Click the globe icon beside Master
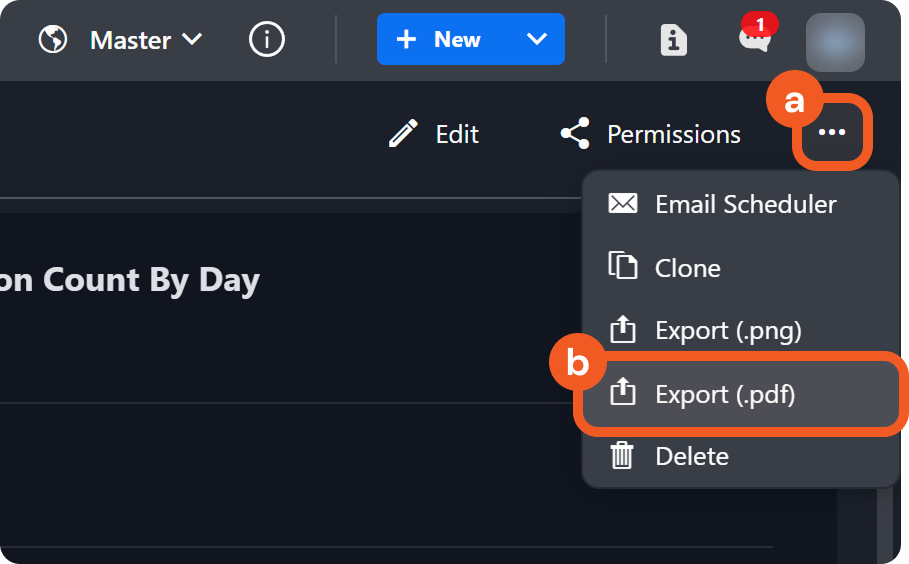 point(52,40)
